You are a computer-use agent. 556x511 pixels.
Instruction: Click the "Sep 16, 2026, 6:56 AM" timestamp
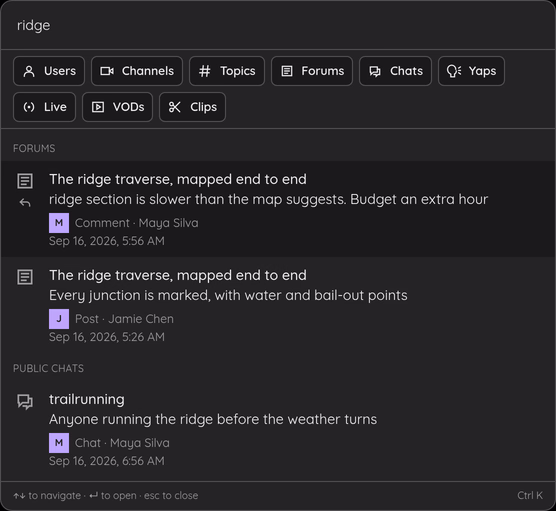107,461
